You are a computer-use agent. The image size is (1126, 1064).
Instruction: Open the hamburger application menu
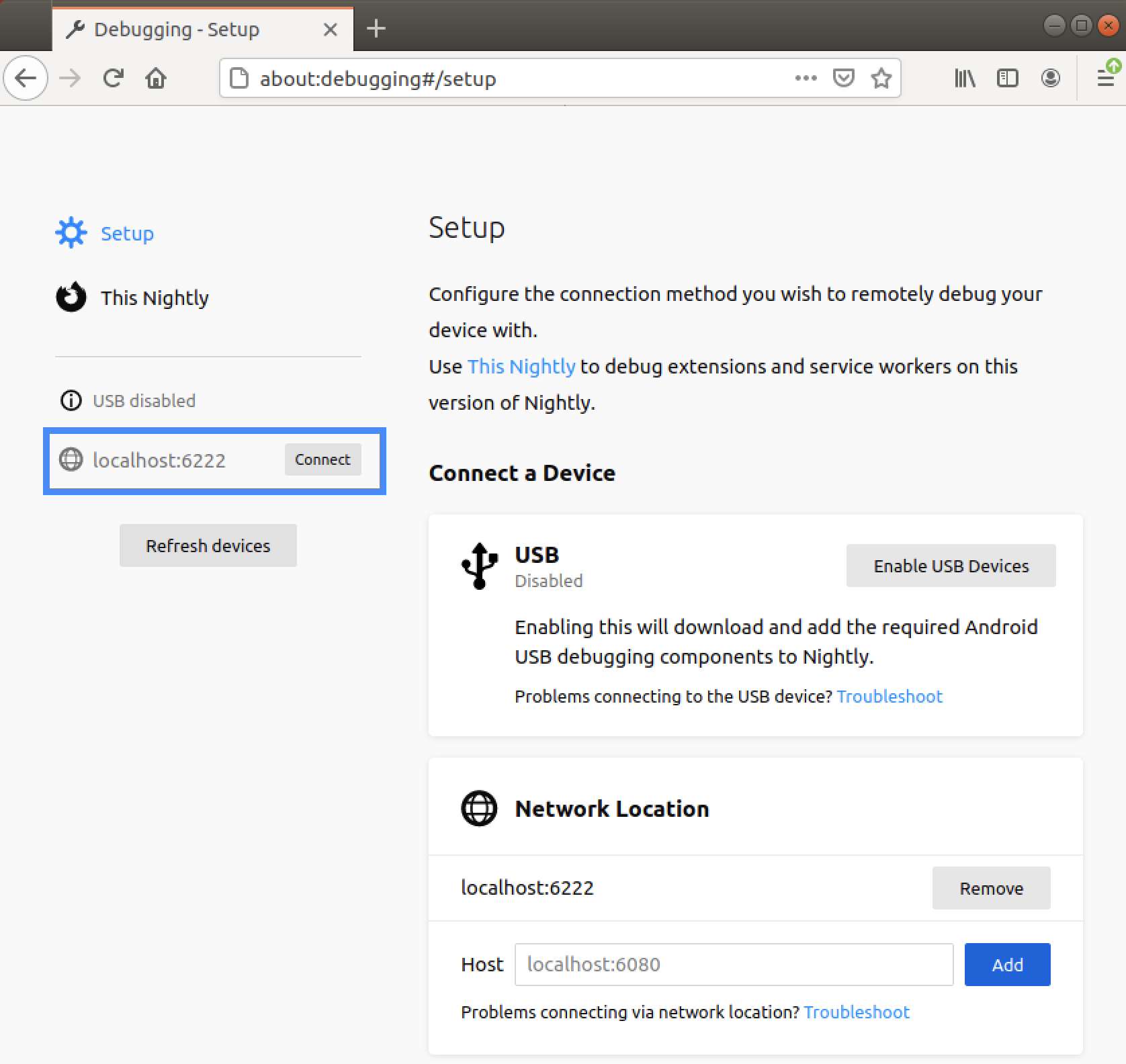tap(1105, 79)
